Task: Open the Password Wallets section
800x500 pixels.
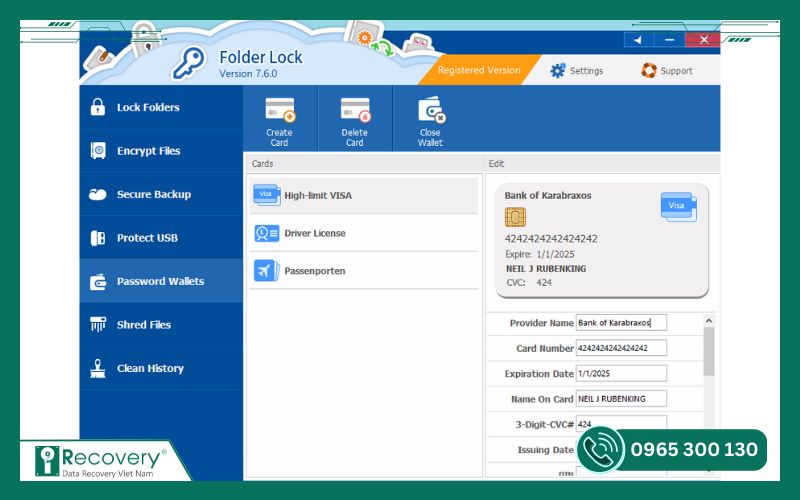Action: 161,281
